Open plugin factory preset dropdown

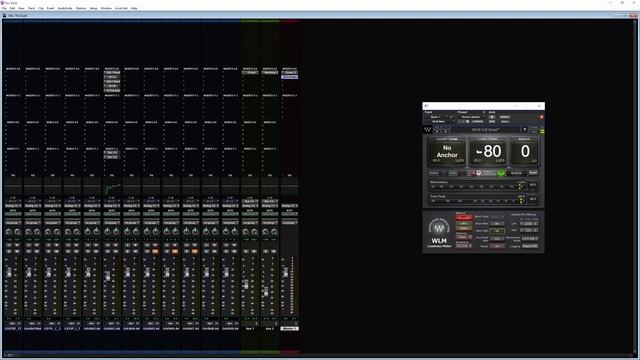click(x=471, y=117)
